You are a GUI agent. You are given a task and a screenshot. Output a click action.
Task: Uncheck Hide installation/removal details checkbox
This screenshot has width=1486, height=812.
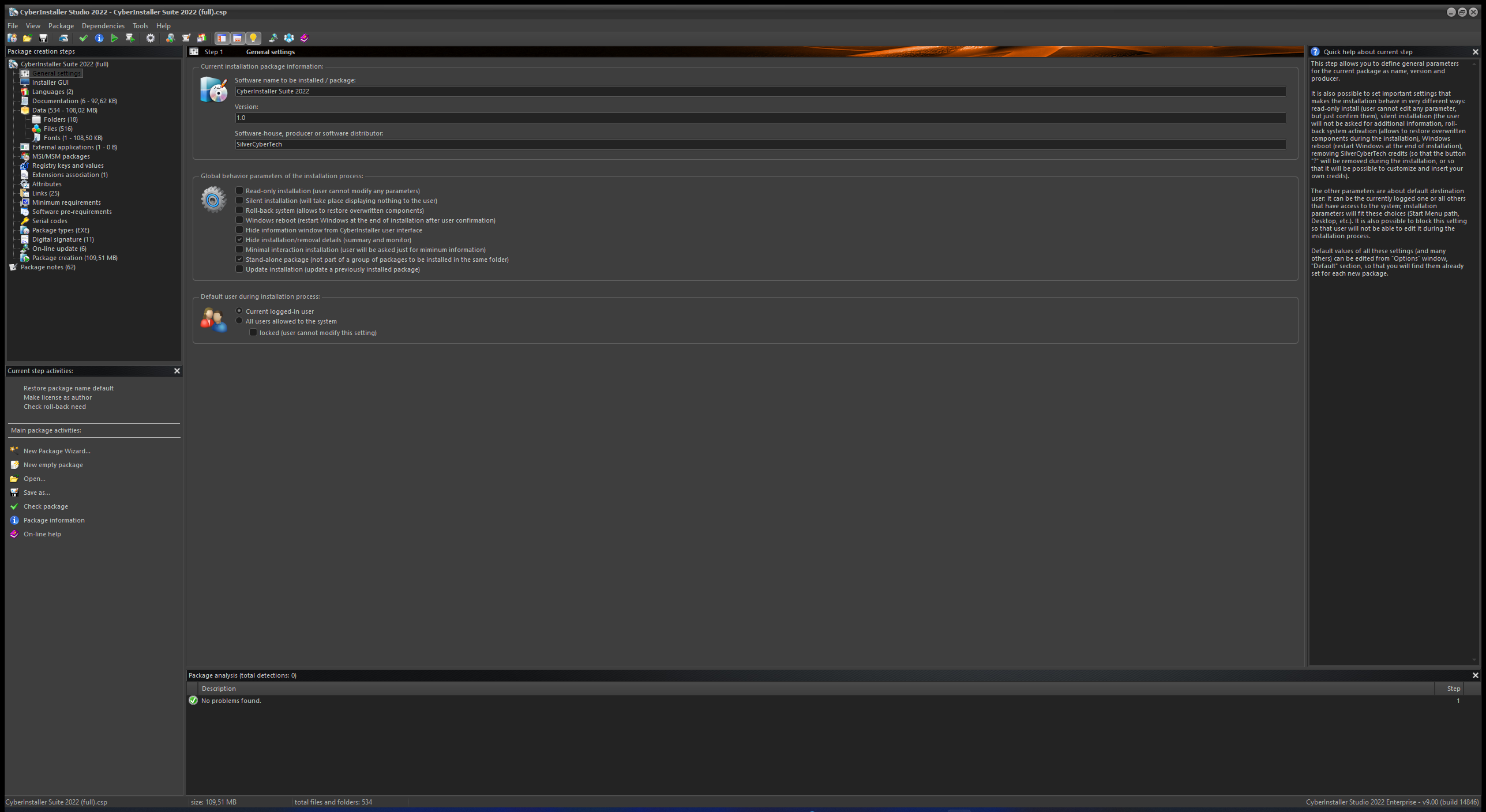239,239
